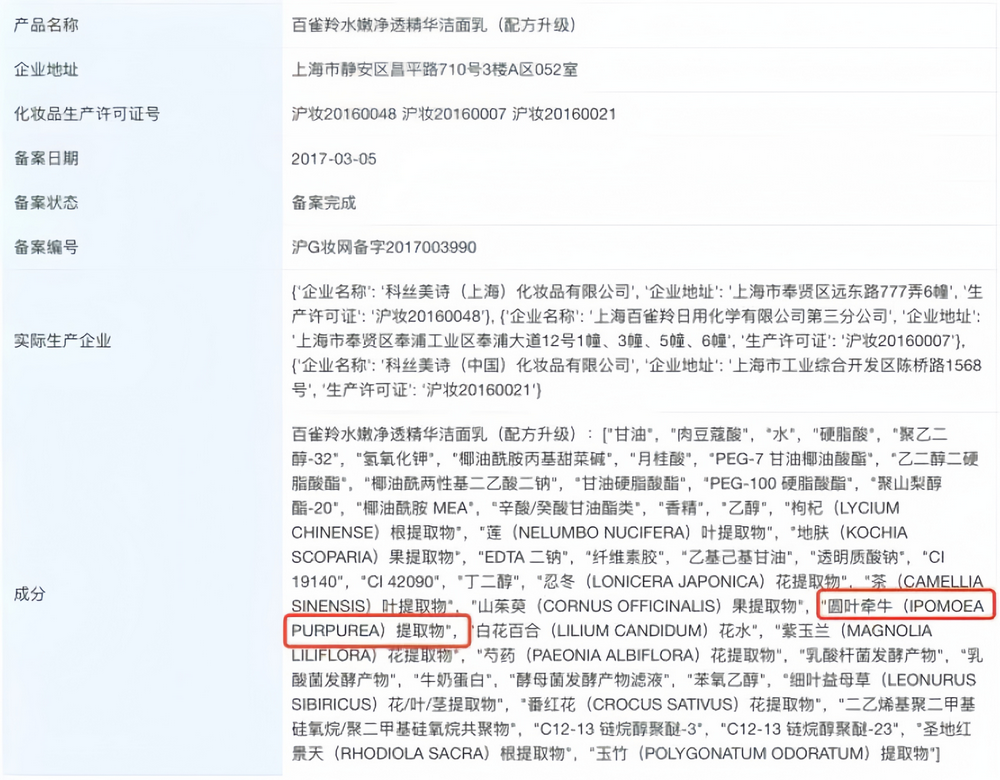
Task: Click the date value 2017-03-05
Action: [x=334, y=159]
